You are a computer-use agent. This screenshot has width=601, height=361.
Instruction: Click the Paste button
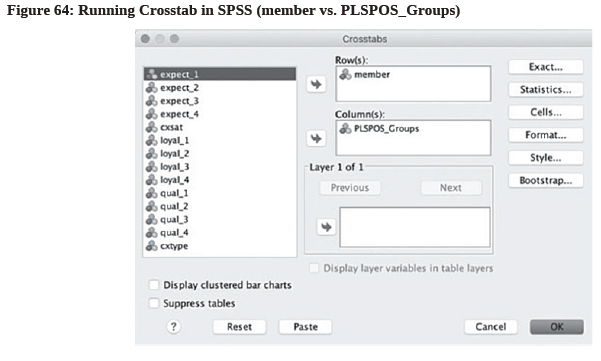(305, 327)
